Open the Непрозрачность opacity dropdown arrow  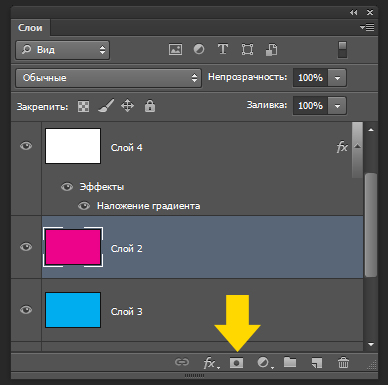coord(337,78)
